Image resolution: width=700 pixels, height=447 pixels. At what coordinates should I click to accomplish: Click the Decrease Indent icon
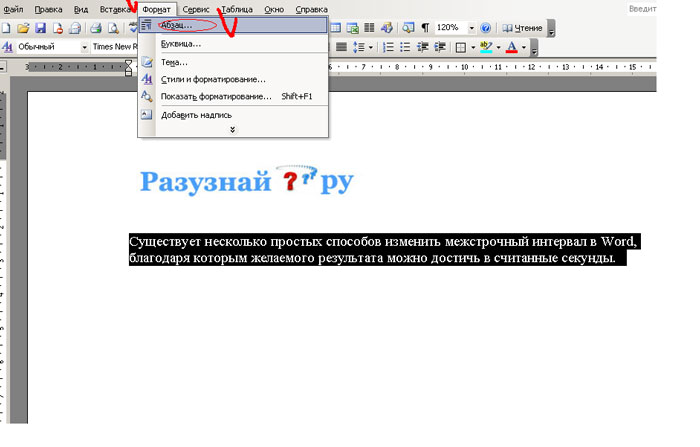click(x=422, y=47)
